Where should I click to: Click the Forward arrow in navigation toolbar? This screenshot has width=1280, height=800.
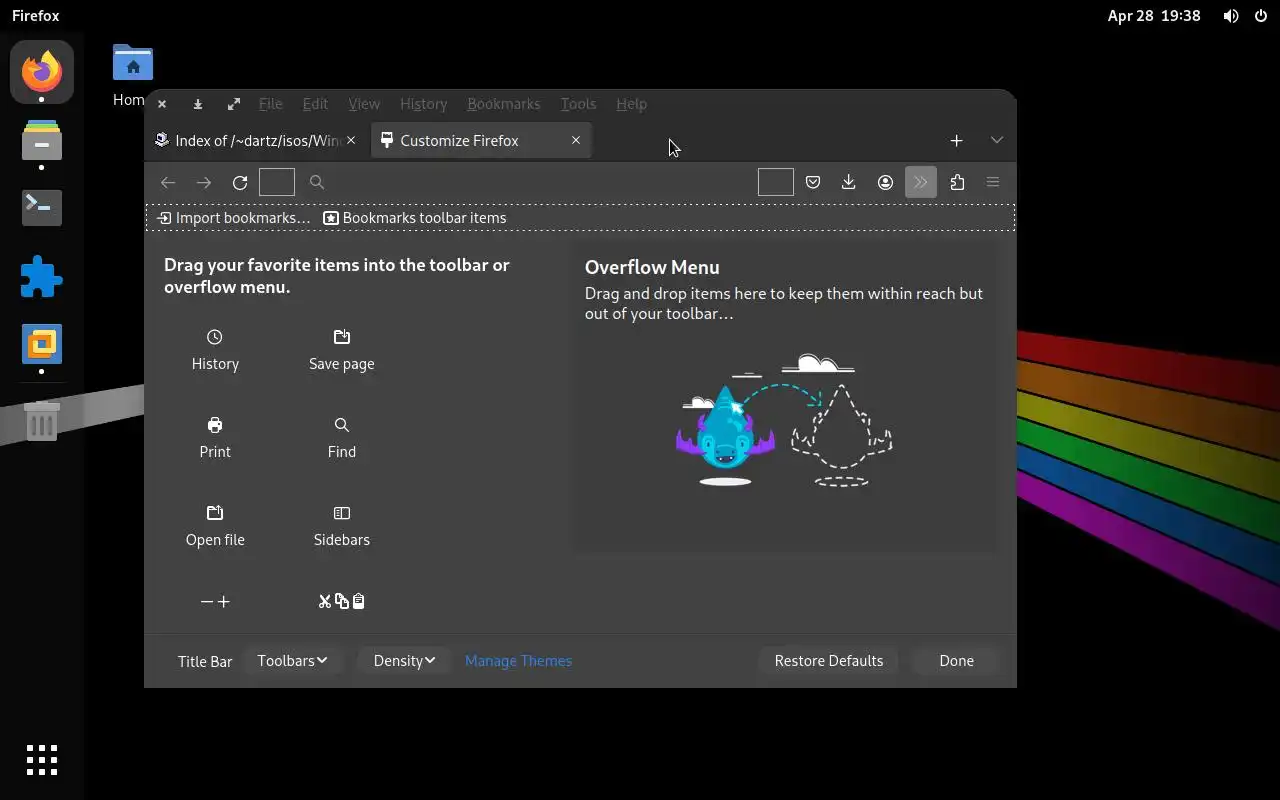click(204, 182)
